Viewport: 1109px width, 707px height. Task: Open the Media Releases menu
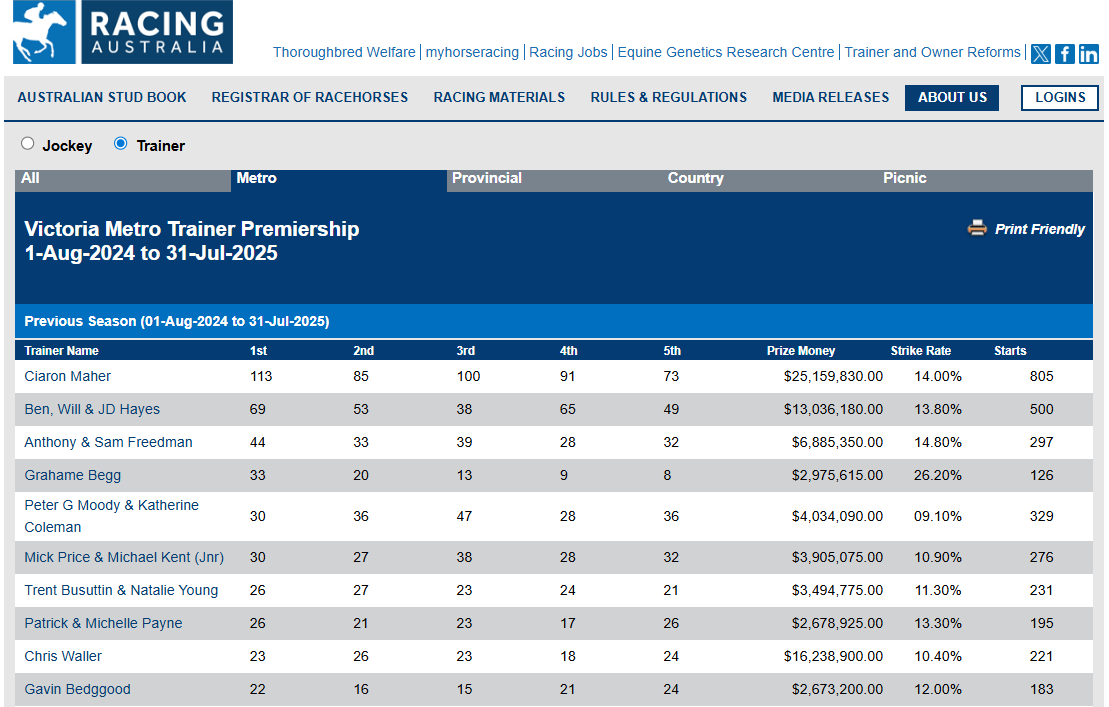click(830, 97)
